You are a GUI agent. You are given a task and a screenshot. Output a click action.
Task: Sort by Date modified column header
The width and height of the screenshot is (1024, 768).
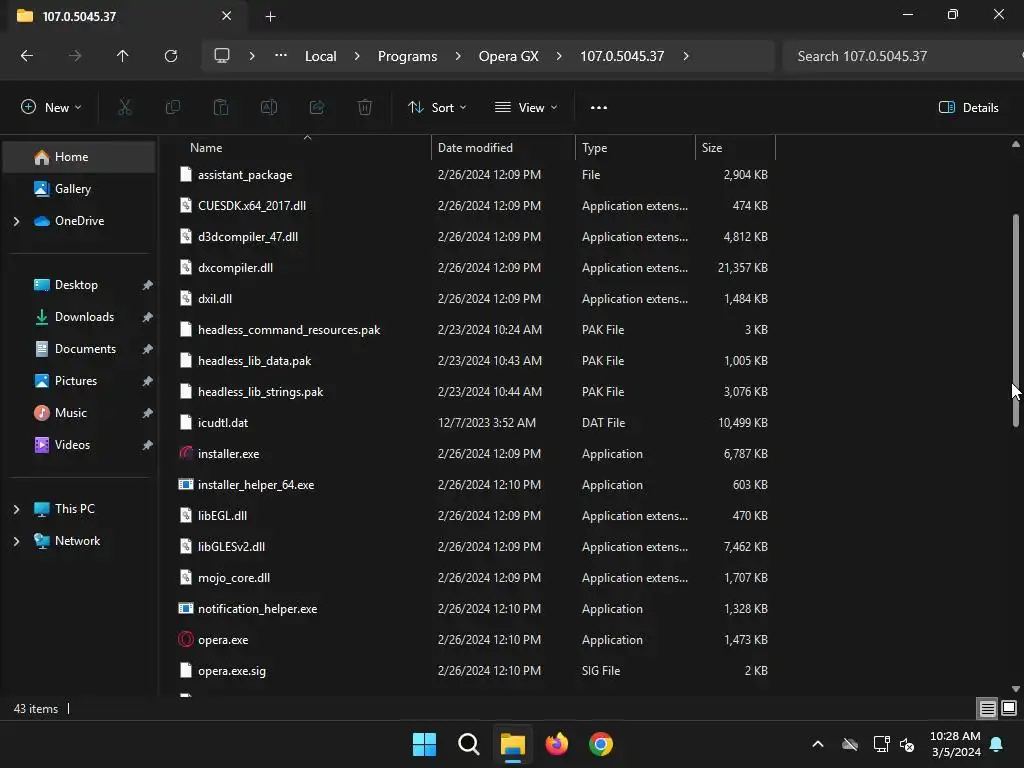click(x=504, y=148)
